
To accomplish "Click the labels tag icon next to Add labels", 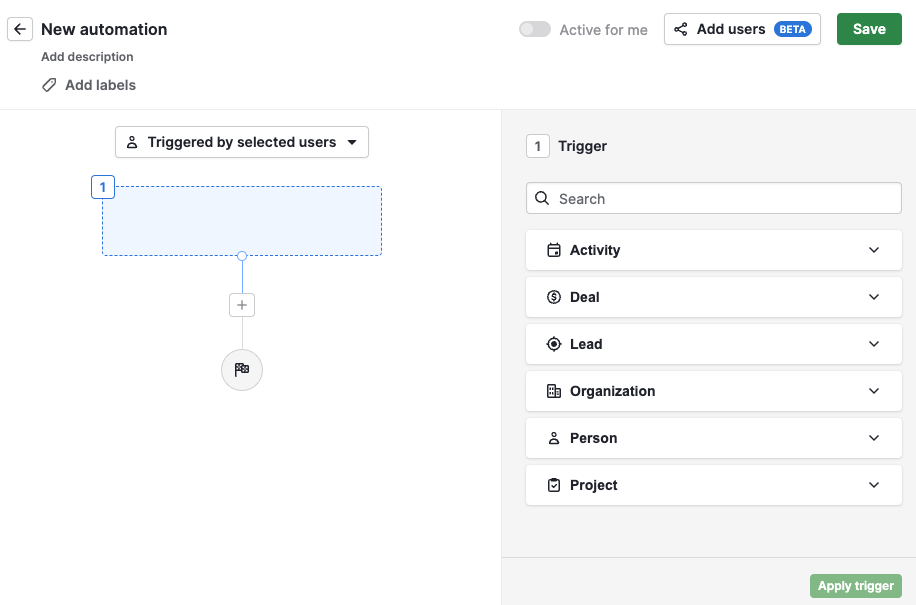I will (x=48, y=85).
